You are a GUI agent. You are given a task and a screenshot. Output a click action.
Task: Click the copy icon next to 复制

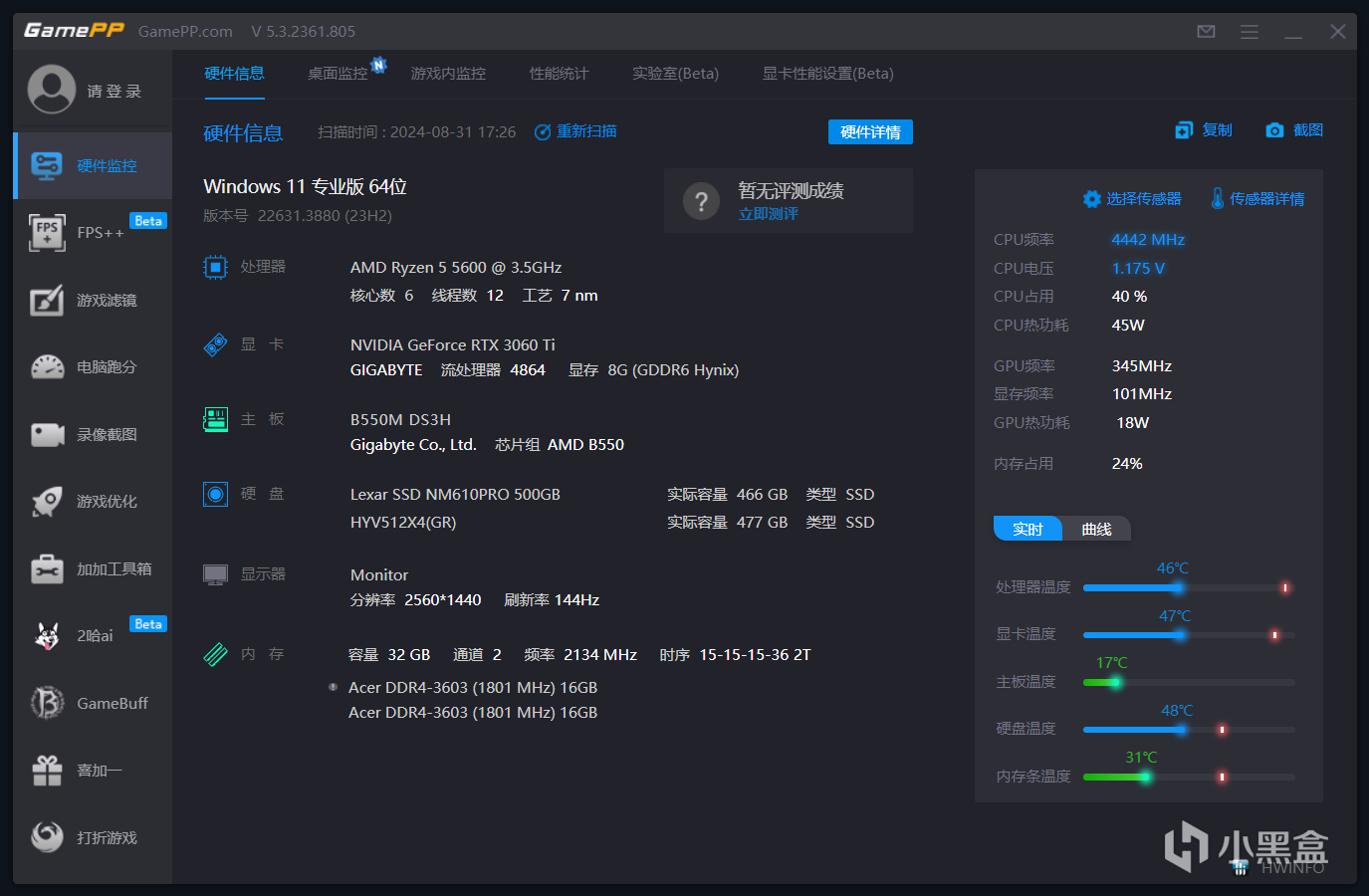pos(1184,130)
